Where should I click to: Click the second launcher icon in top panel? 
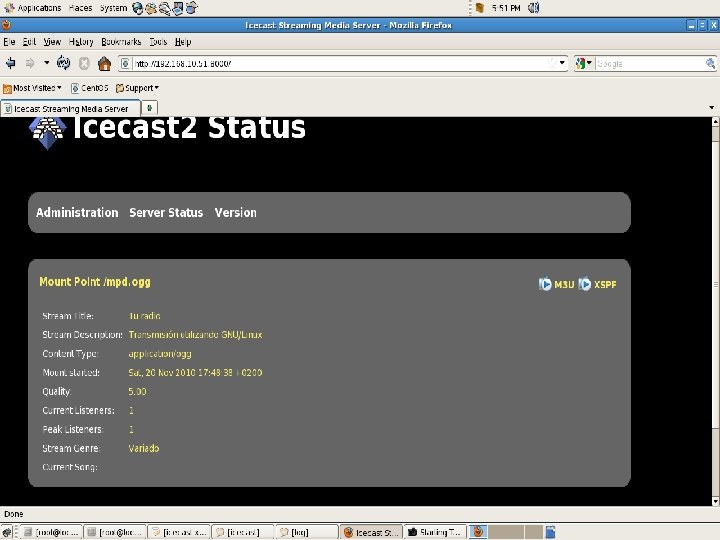tap(151, 8)
